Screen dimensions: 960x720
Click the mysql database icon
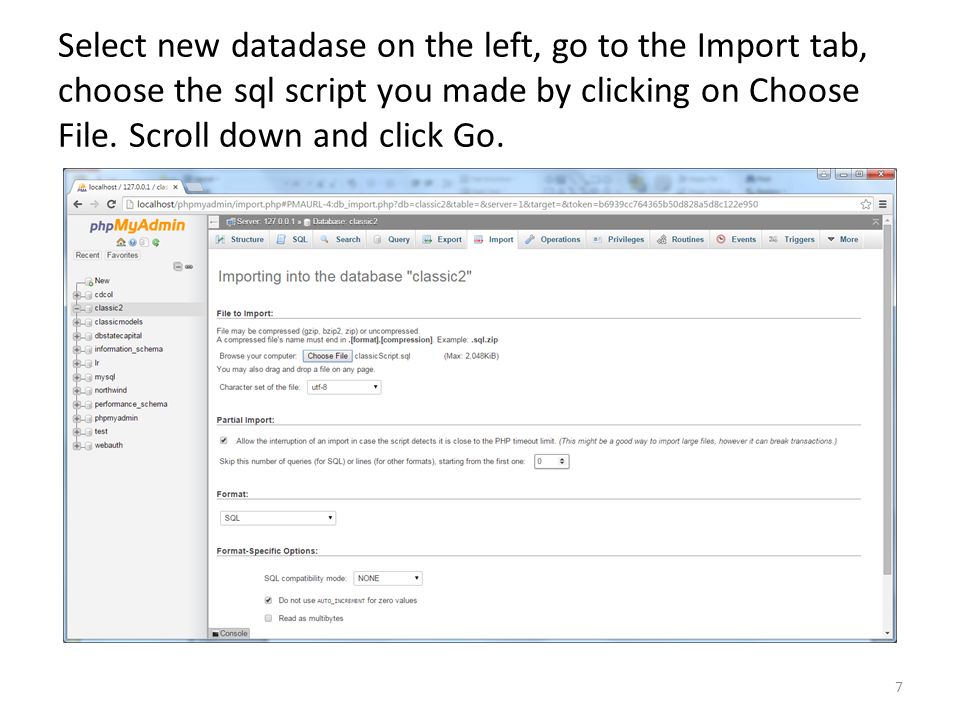tap(88, 377)
